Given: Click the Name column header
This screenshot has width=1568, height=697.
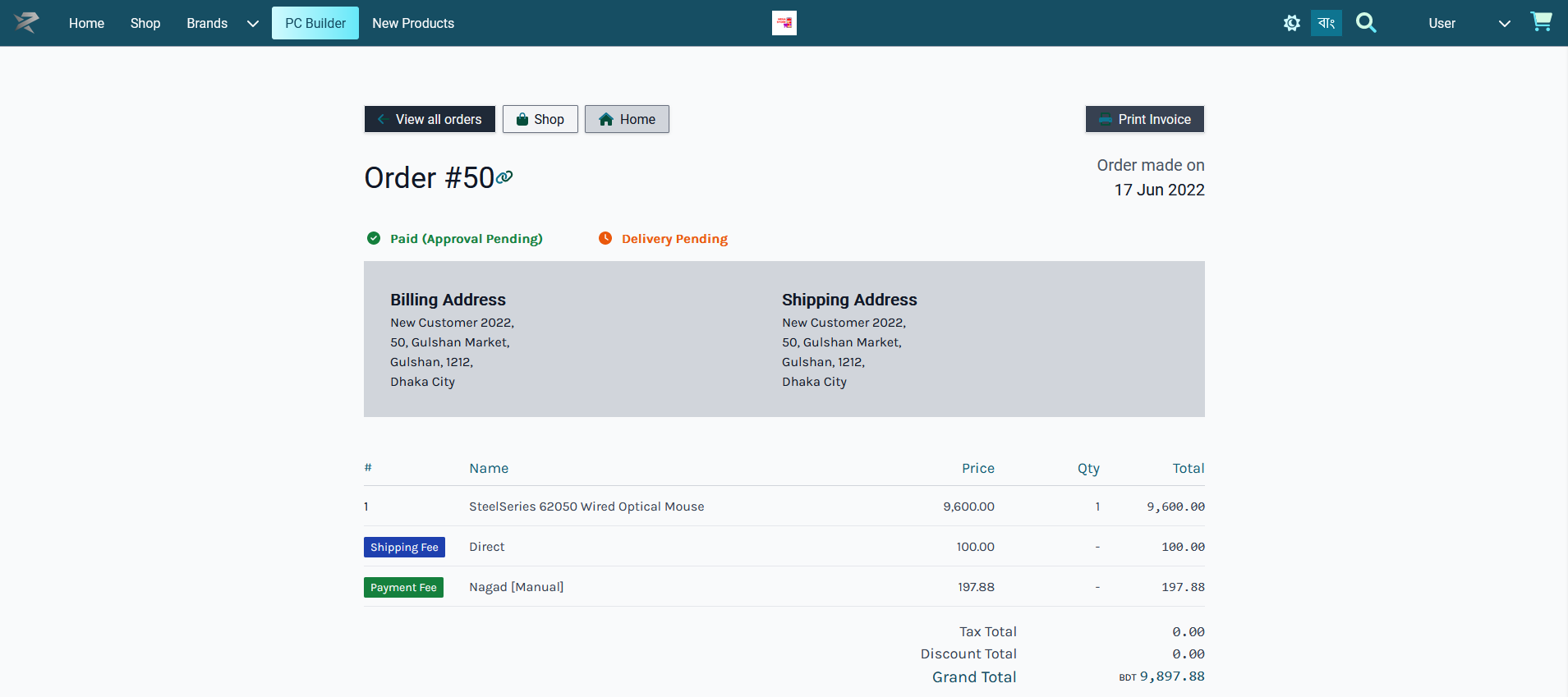Looking at the screenshot, I should coord(489,468).
